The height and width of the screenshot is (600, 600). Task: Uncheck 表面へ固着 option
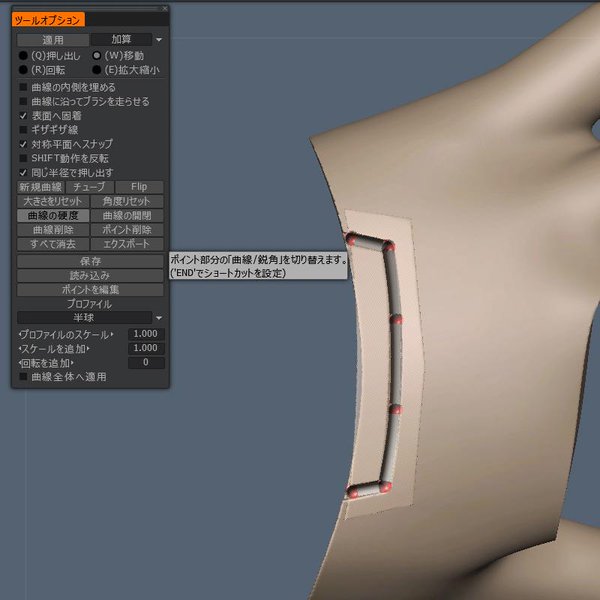(x=24, y=116)
